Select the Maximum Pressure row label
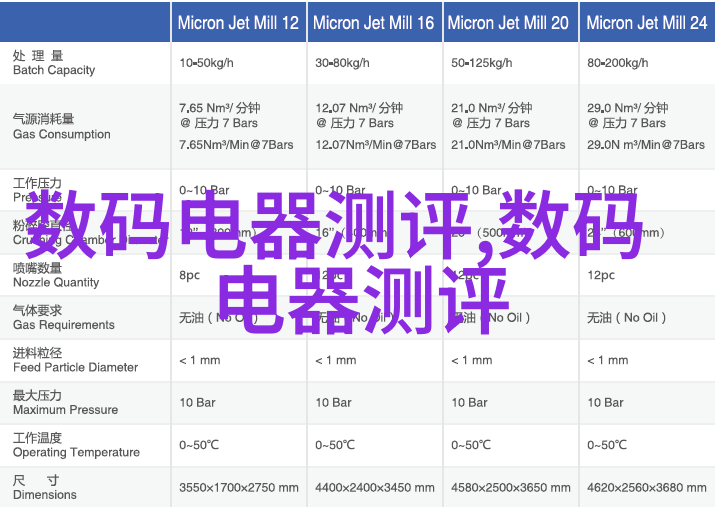This screenshot has width=722, height=507. (x=65, y=403)
